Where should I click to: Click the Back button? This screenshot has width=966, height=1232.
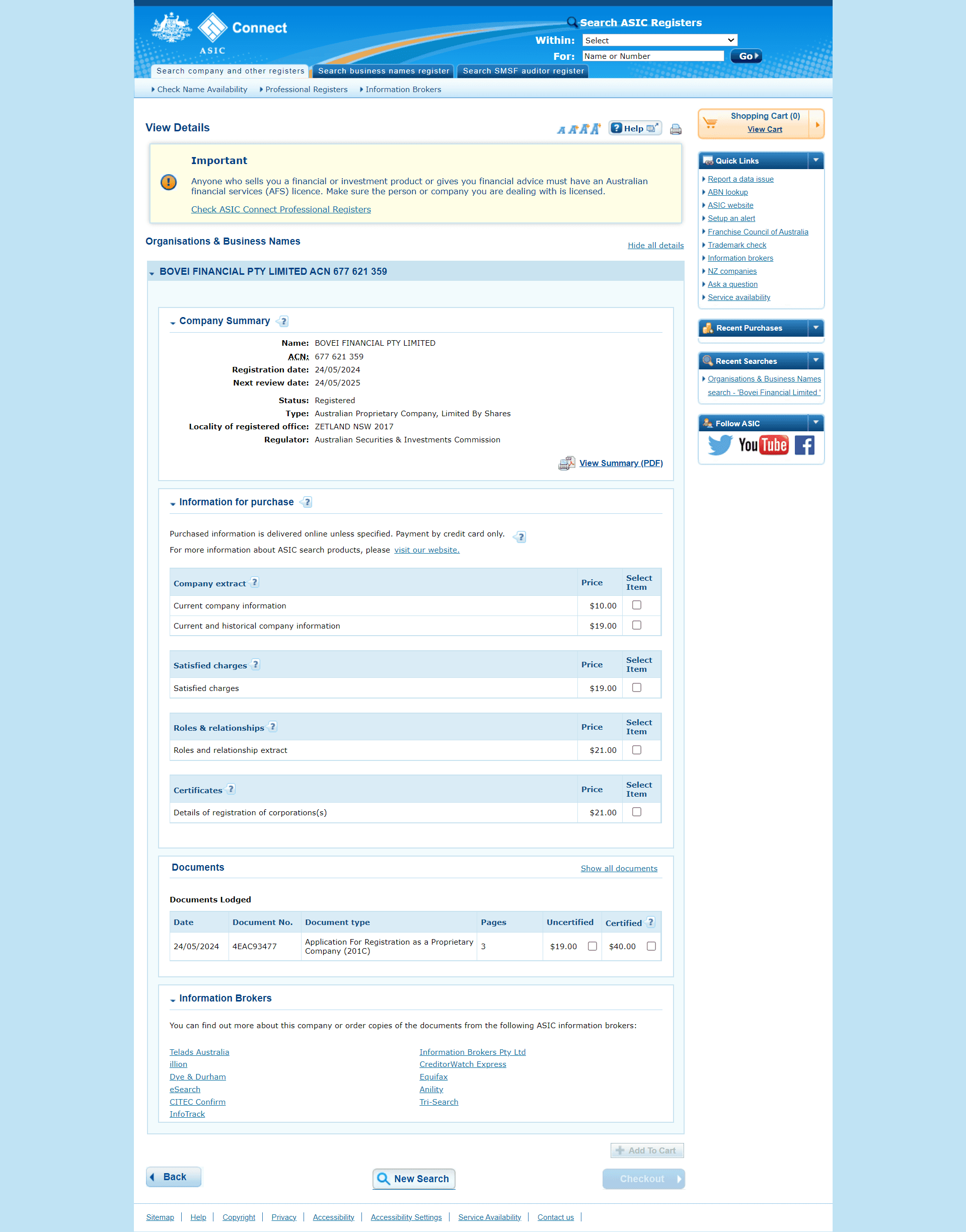click(x=174, y=1177)
